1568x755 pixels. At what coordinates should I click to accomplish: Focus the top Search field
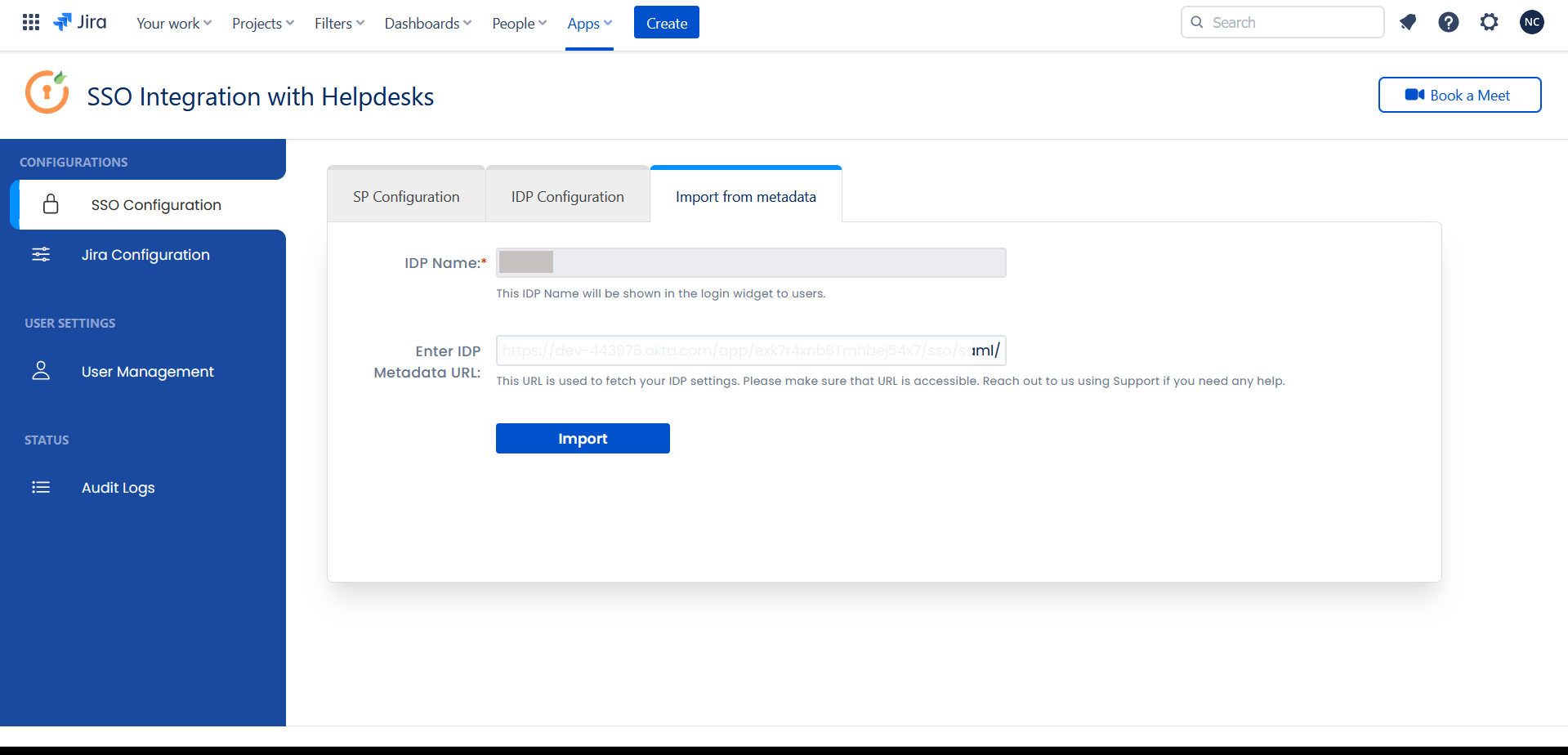click(1282, 22)
